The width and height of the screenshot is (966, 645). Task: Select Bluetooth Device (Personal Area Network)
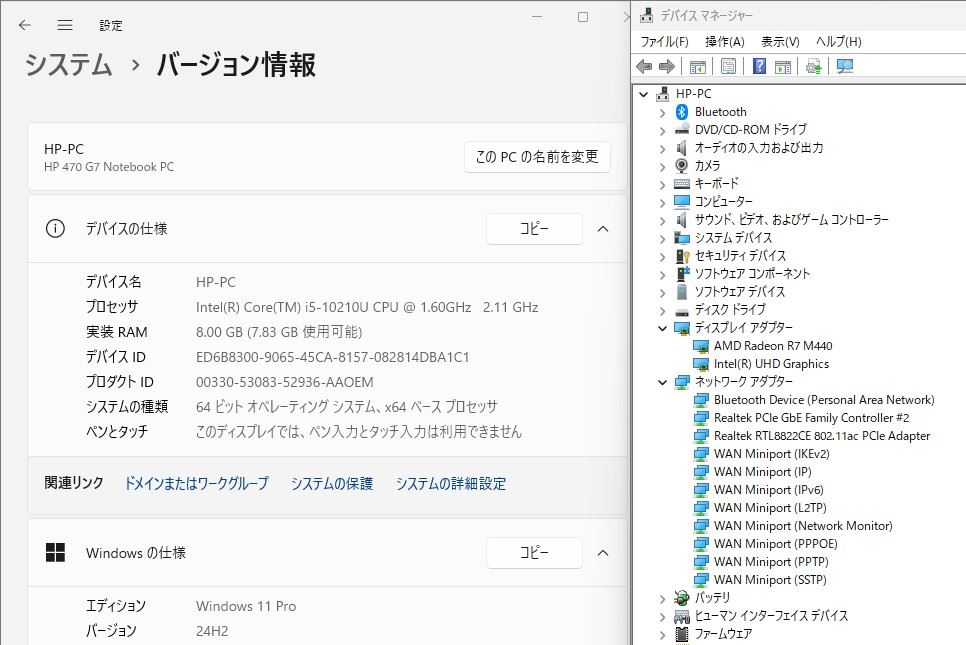(x=824, y=400)
